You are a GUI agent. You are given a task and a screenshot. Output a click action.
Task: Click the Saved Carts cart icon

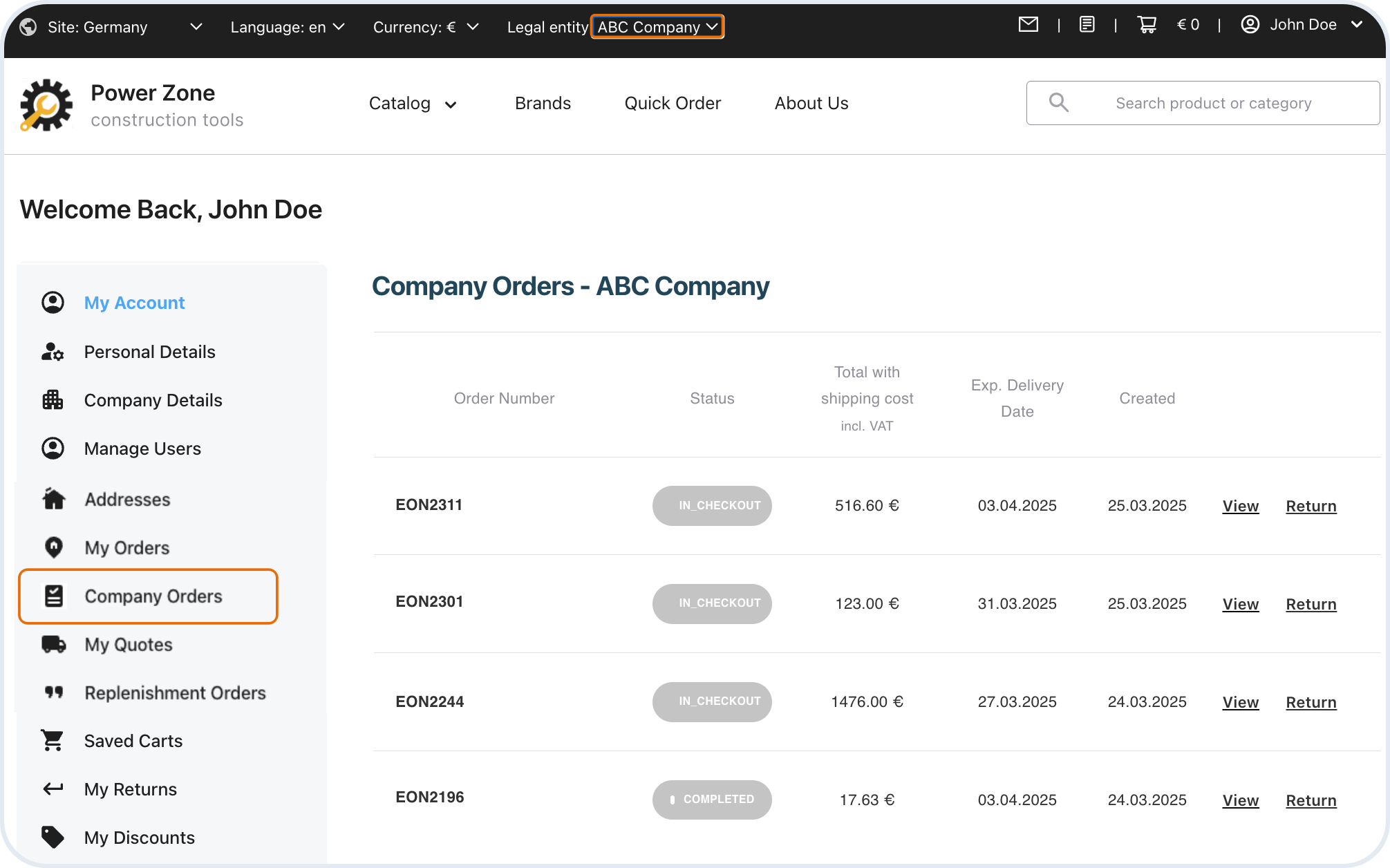tap(53, 741)
